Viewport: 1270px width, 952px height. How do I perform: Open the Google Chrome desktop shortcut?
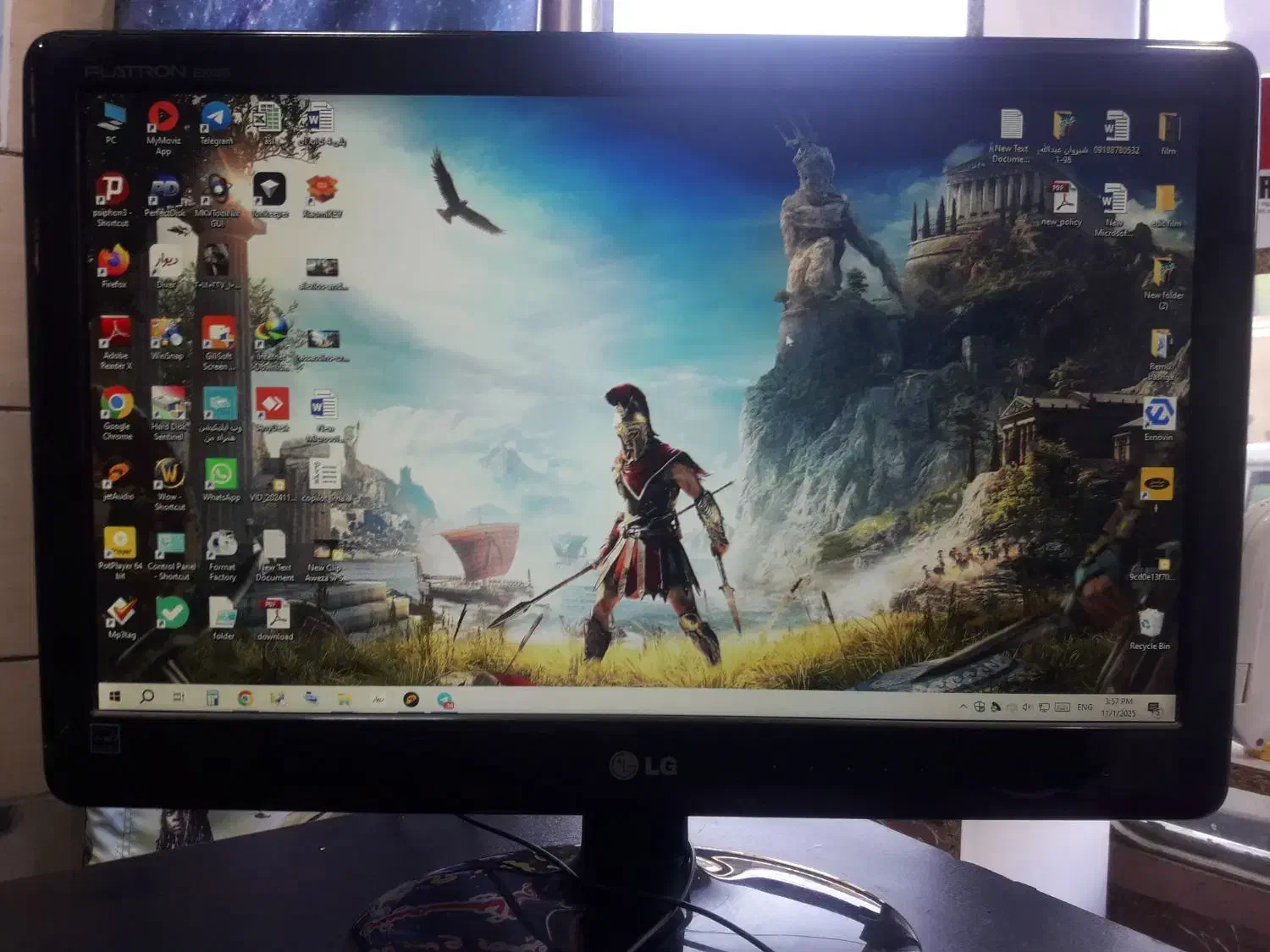[x=117, y=413]
